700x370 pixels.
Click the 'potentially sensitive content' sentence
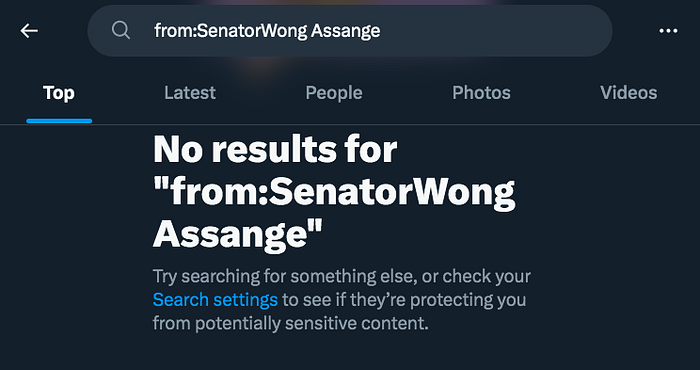(x=290, y=323)
